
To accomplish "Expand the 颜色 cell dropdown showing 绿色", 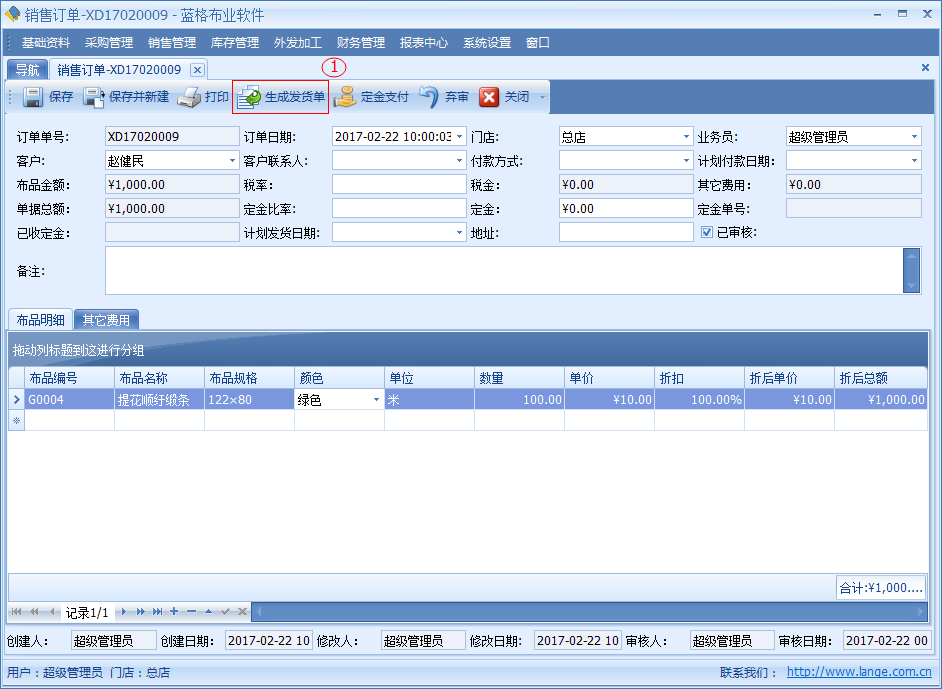I will coord(377,400).
